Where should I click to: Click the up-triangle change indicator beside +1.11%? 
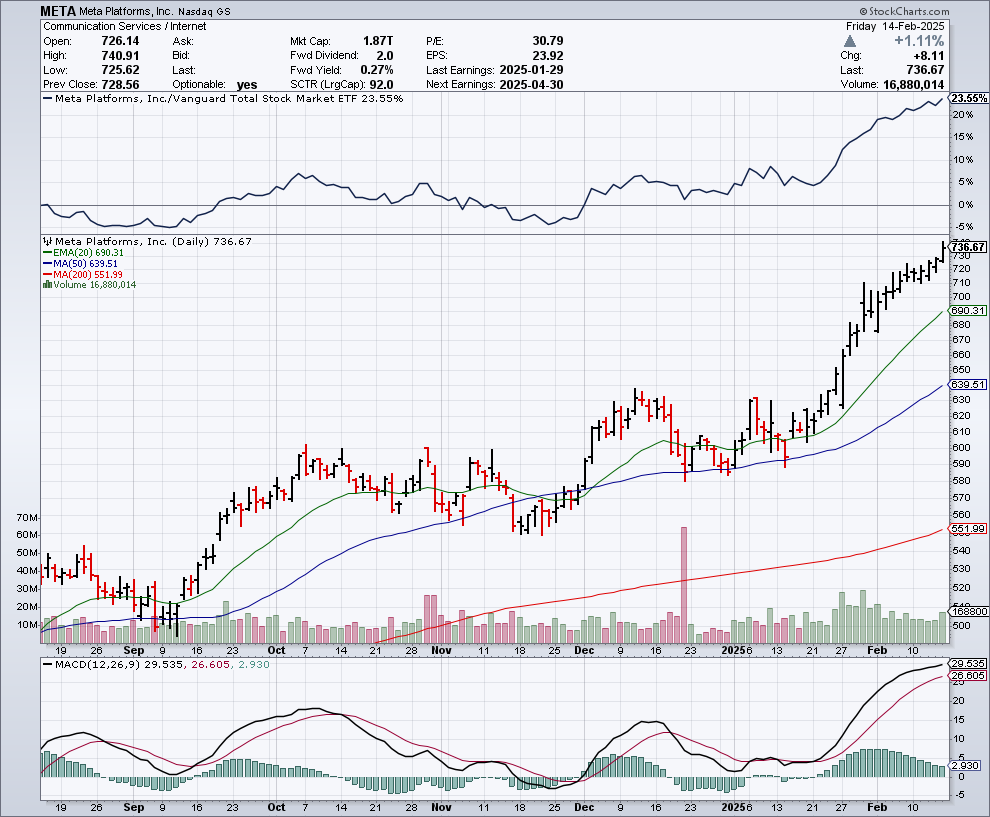pos(850,41)
